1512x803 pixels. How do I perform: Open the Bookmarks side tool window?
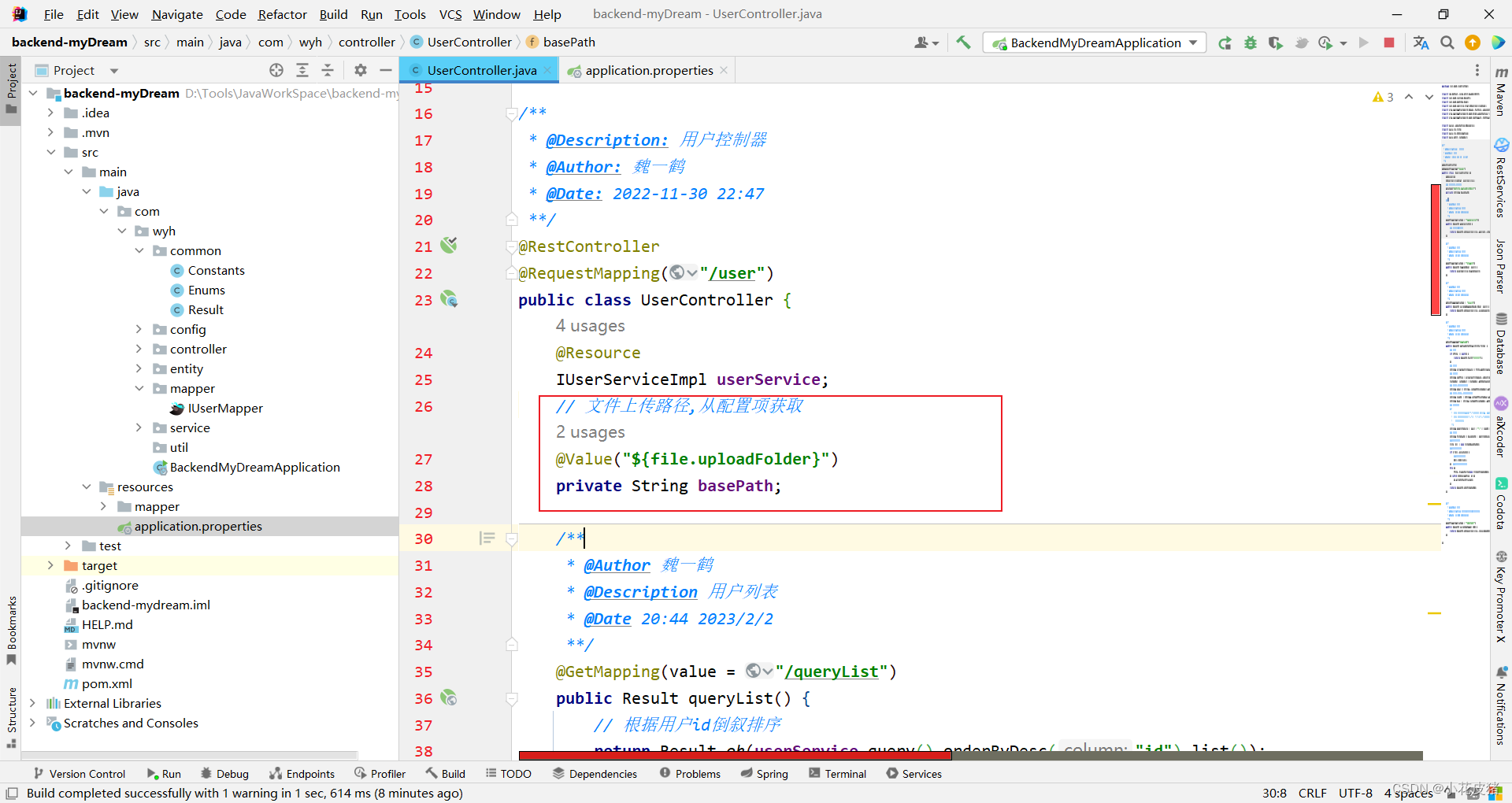pos(11,630)
